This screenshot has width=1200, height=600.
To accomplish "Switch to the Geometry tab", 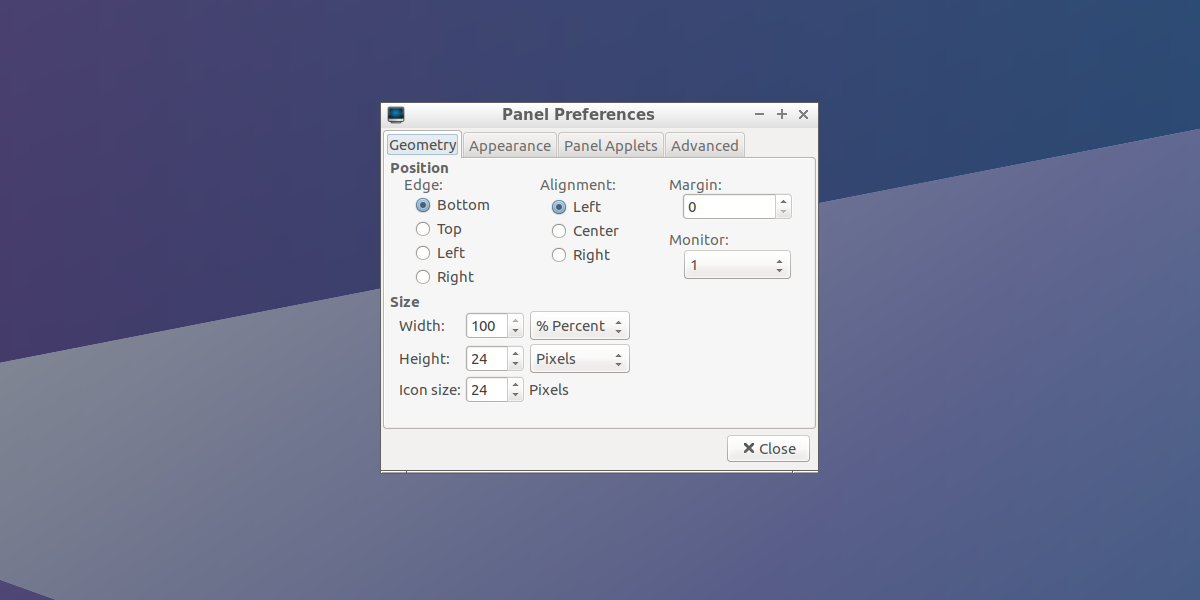I will [423, 145].
